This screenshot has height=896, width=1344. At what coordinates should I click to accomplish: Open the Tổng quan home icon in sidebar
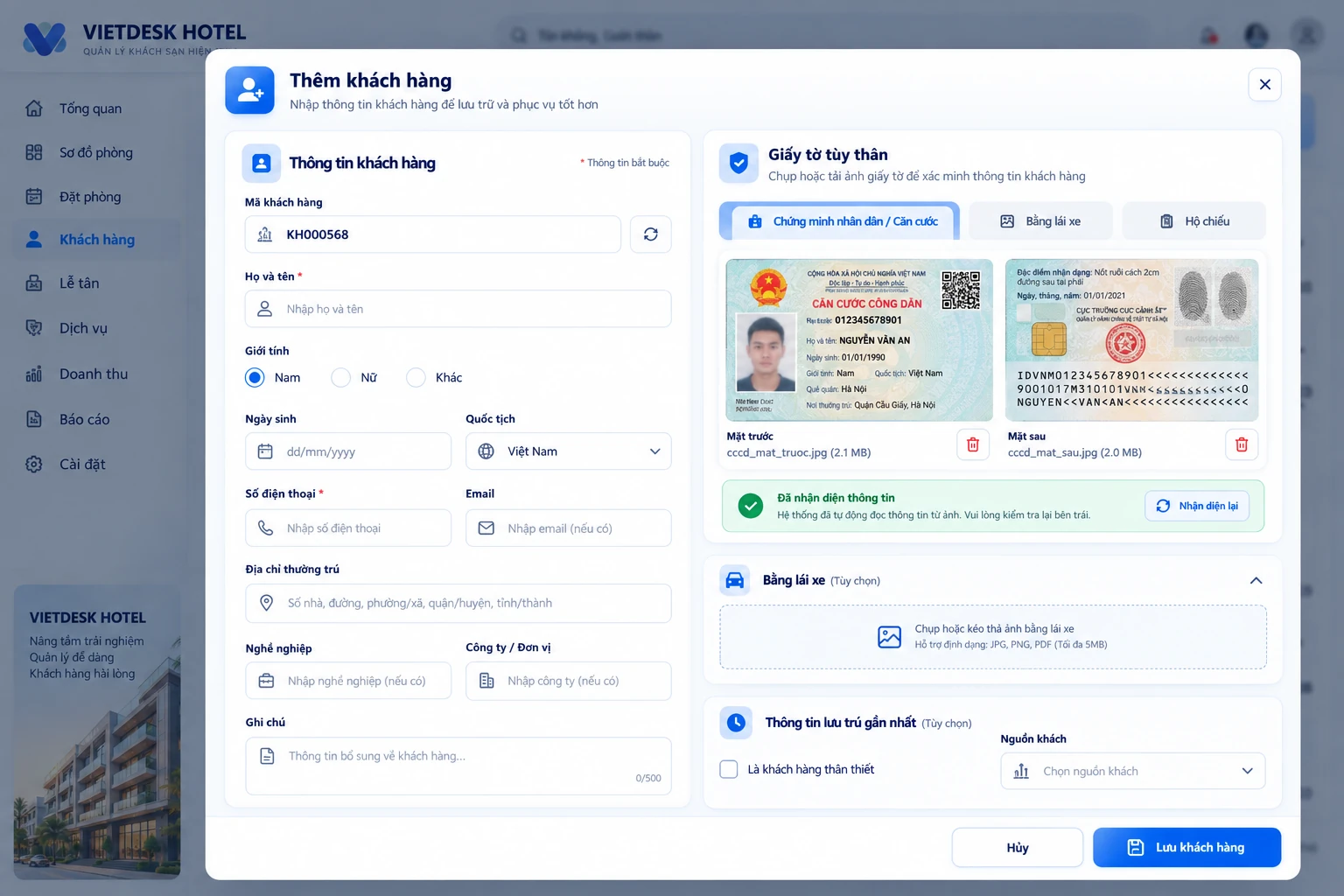(x=34, y=108)
